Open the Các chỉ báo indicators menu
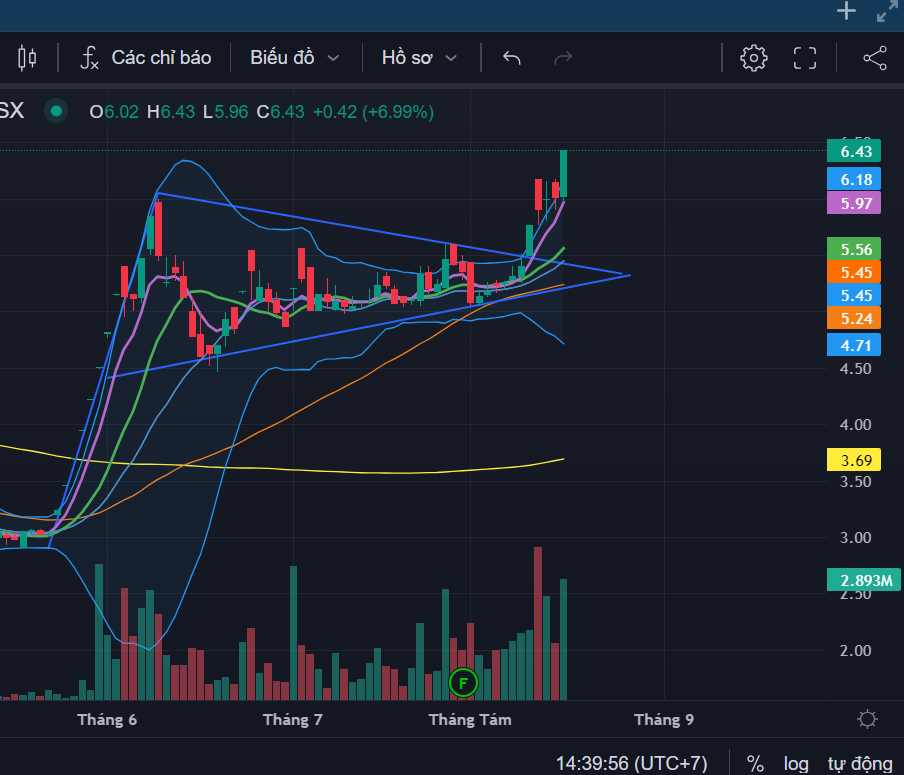Image resolution: width=904 pixels, height=775 pixels. pos(145,58)
